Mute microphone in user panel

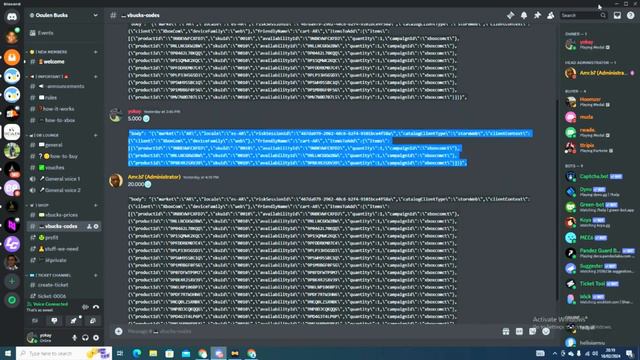tap(74, 338)
